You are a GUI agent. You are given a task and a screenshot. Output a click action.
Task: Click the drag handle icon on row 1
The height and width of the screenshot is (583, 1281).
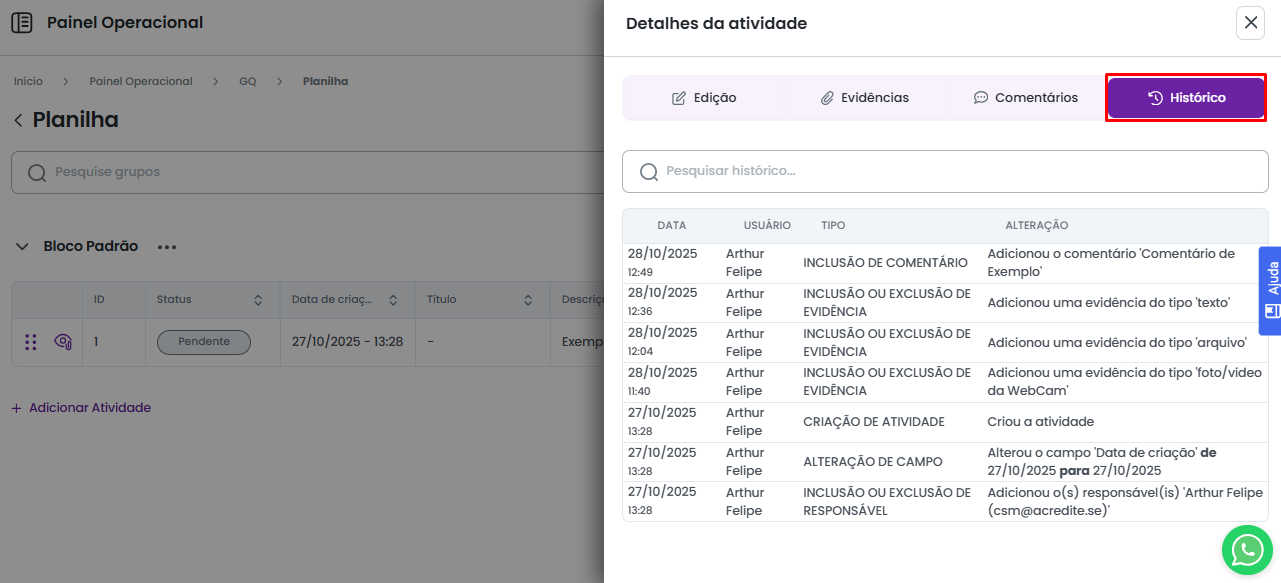click(31, 342)
